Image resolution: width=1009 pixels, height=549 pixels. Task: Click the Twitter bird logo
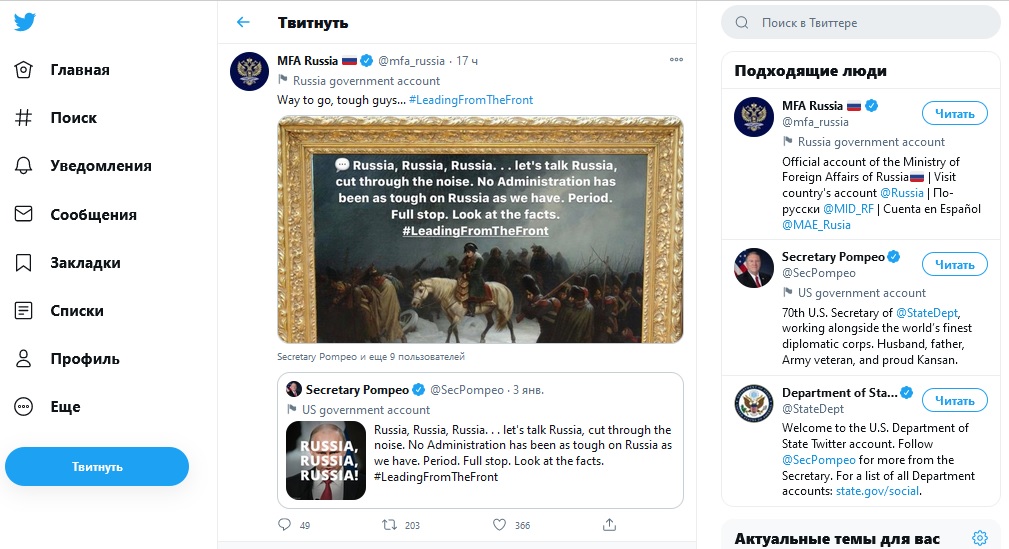pyautogui.click(x=25, y=22)
